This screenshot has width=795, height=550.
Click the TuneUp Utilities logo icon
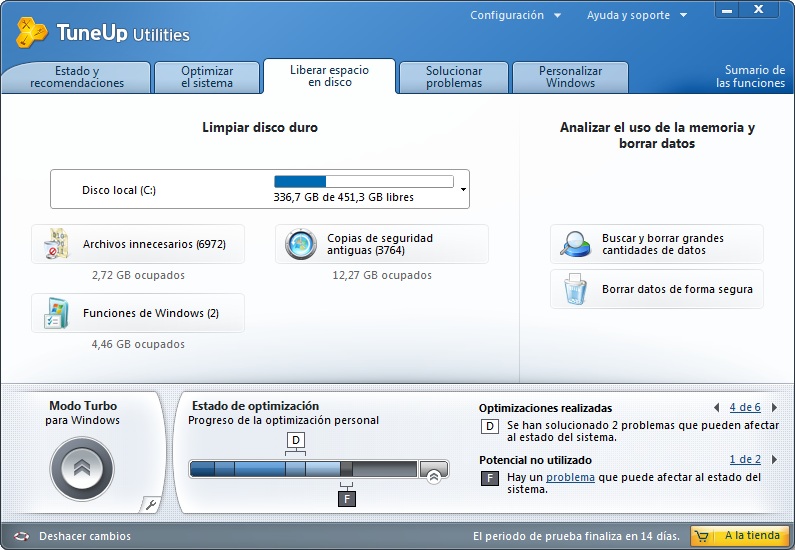[x=31, y=32]
